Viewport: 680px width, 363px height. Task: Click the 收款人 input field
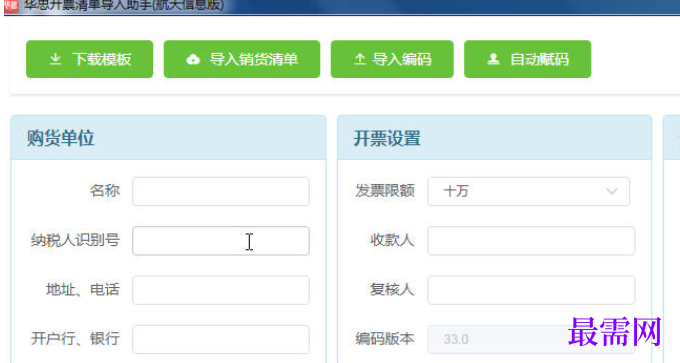click(x=531, y=241)
